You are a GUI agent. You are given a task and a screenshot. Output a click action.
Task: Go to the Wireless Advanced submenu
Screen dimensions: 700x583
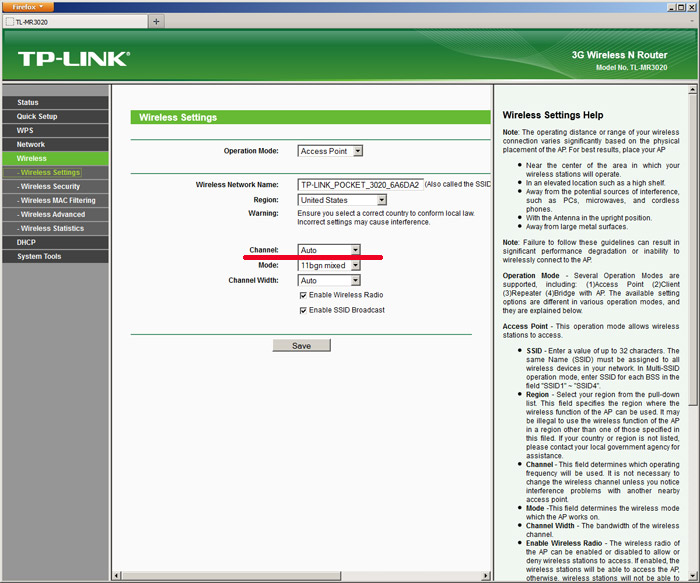tap(55, 214)
